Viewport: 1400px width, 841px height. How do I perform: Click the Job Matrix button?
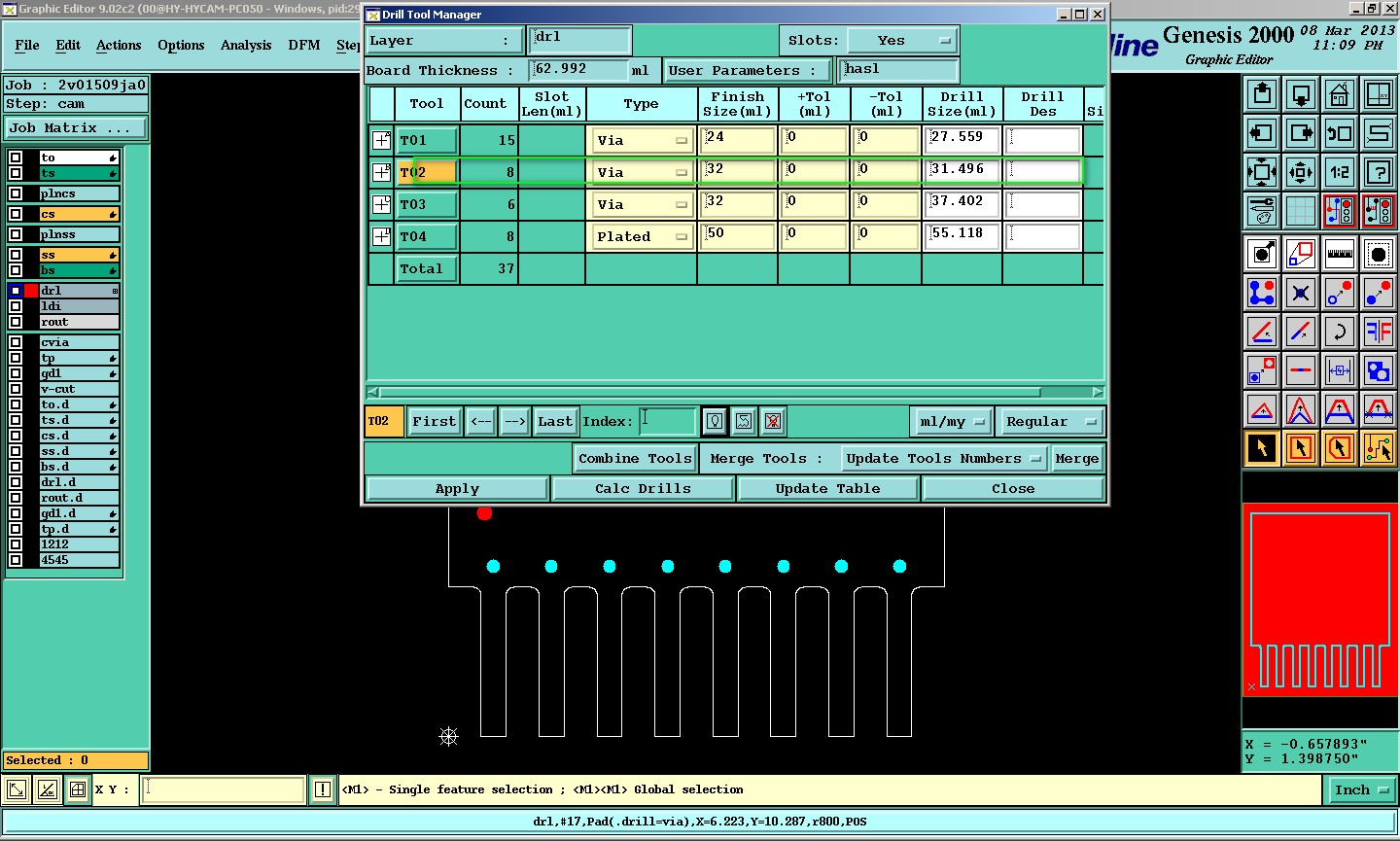[76, 128]
